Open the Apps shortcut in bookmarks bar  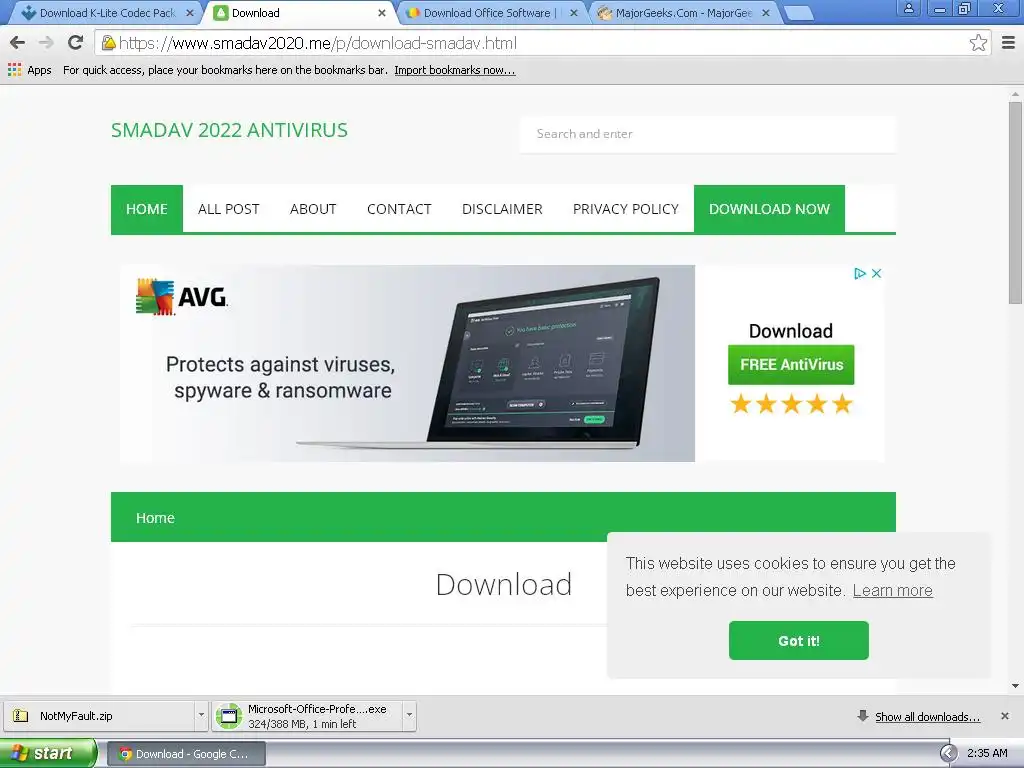(x=29, y=70)
